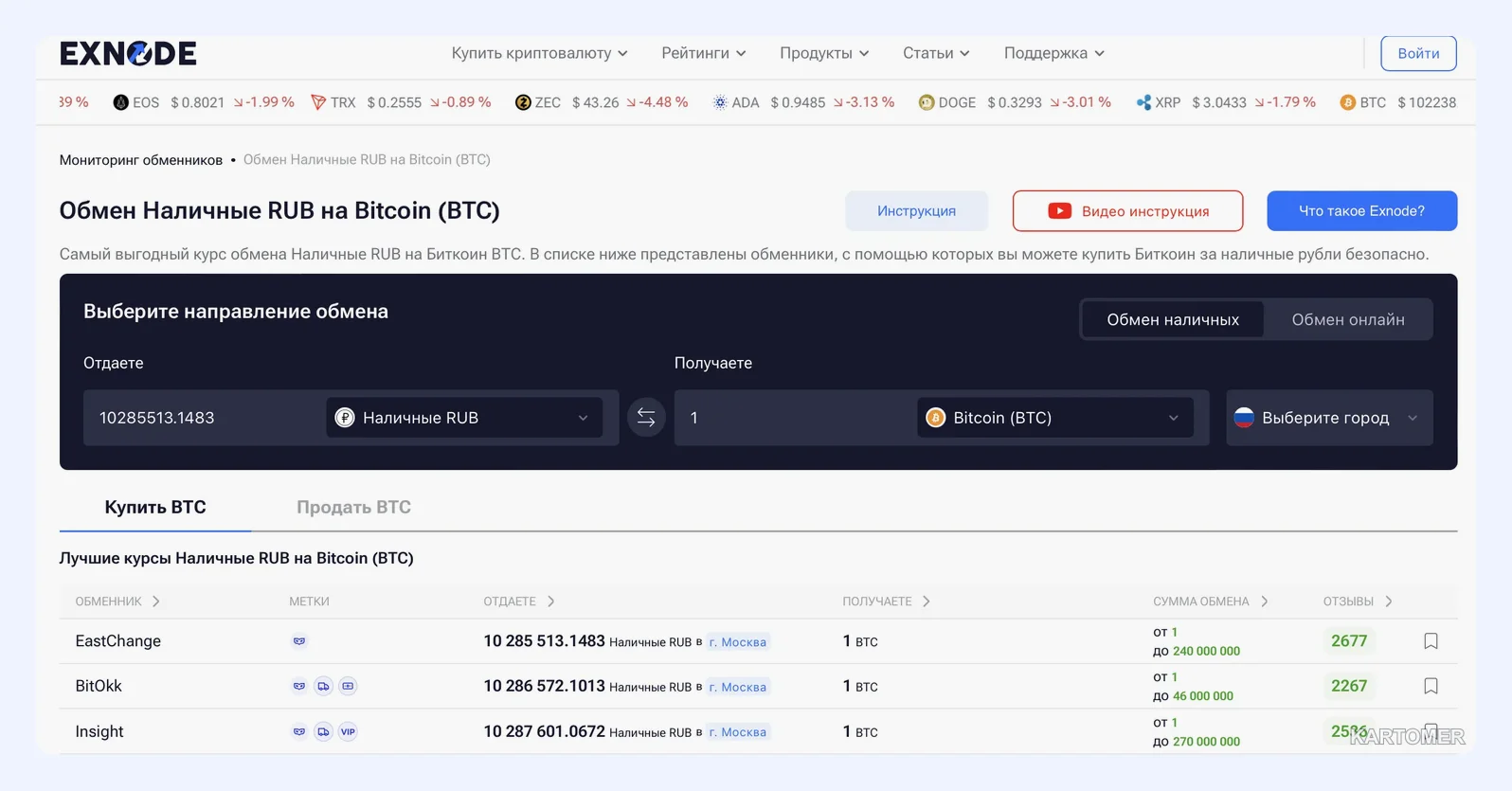Click BitOkk's delivery truck label icon
Image resolution: width=1512 pixels, height=791 pixels.
323,686
